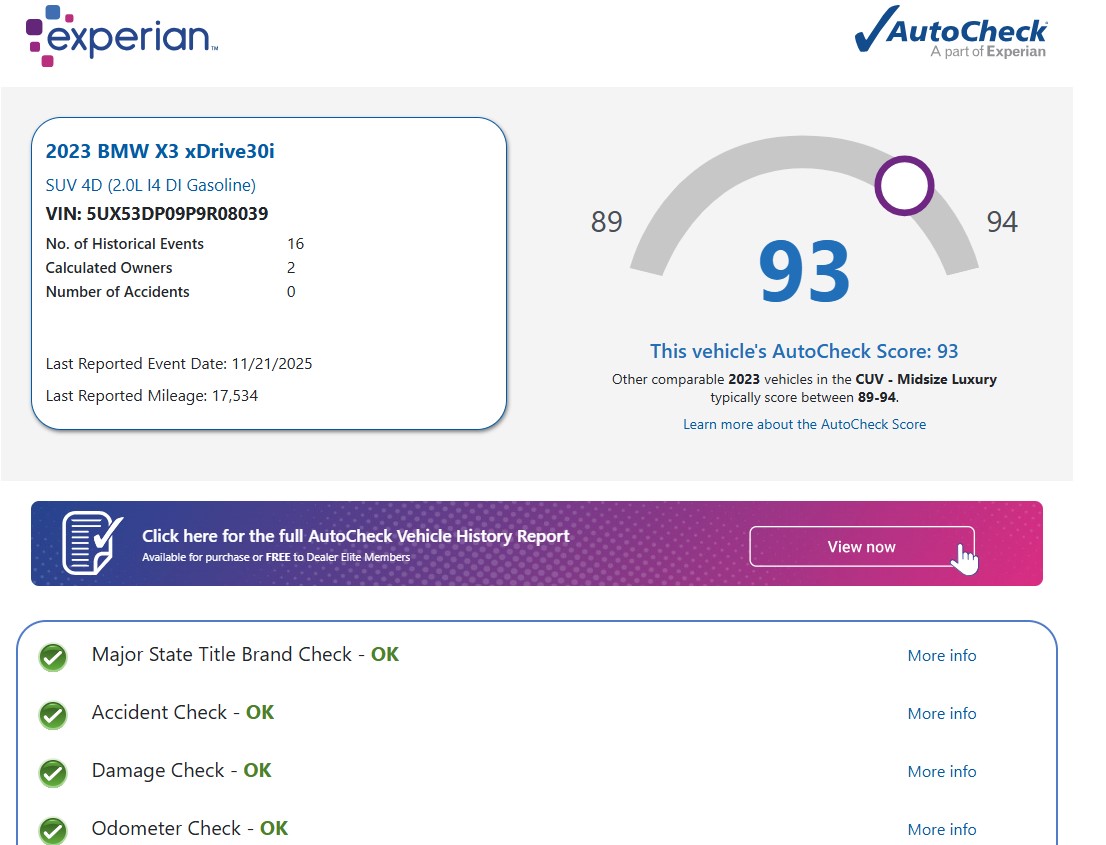
Task: Click green checkmark beside Major State Title Brand
Action: click(53, 657)
